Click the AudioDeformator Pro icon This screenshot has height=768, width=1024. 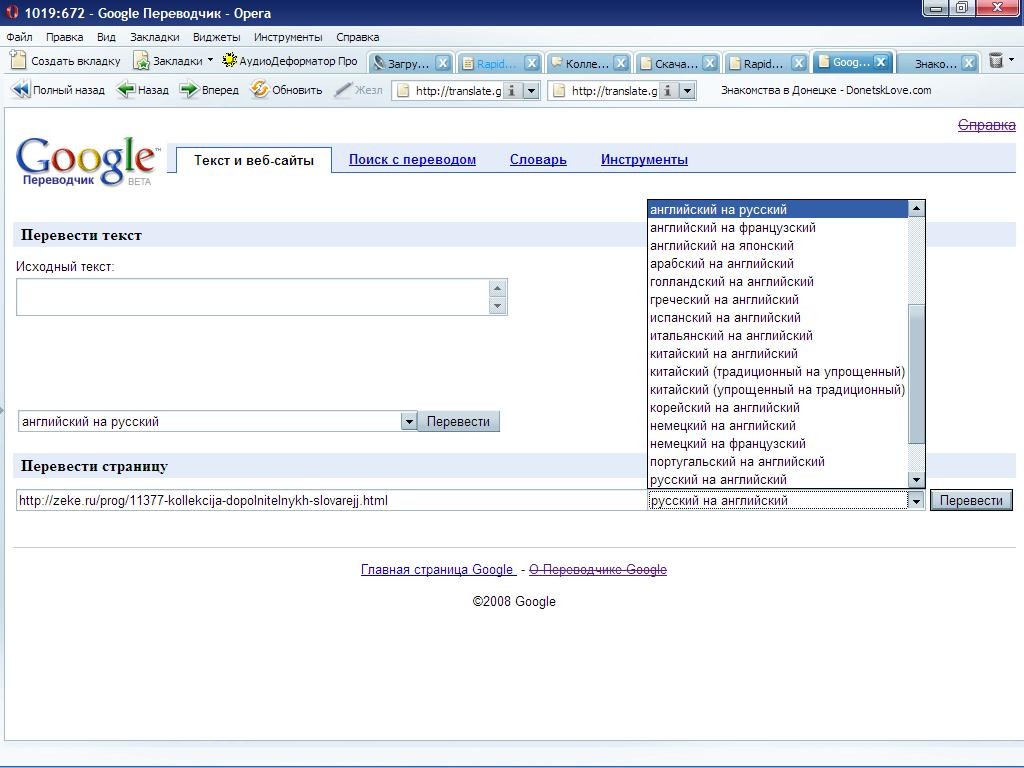click(x=229, y=61)
